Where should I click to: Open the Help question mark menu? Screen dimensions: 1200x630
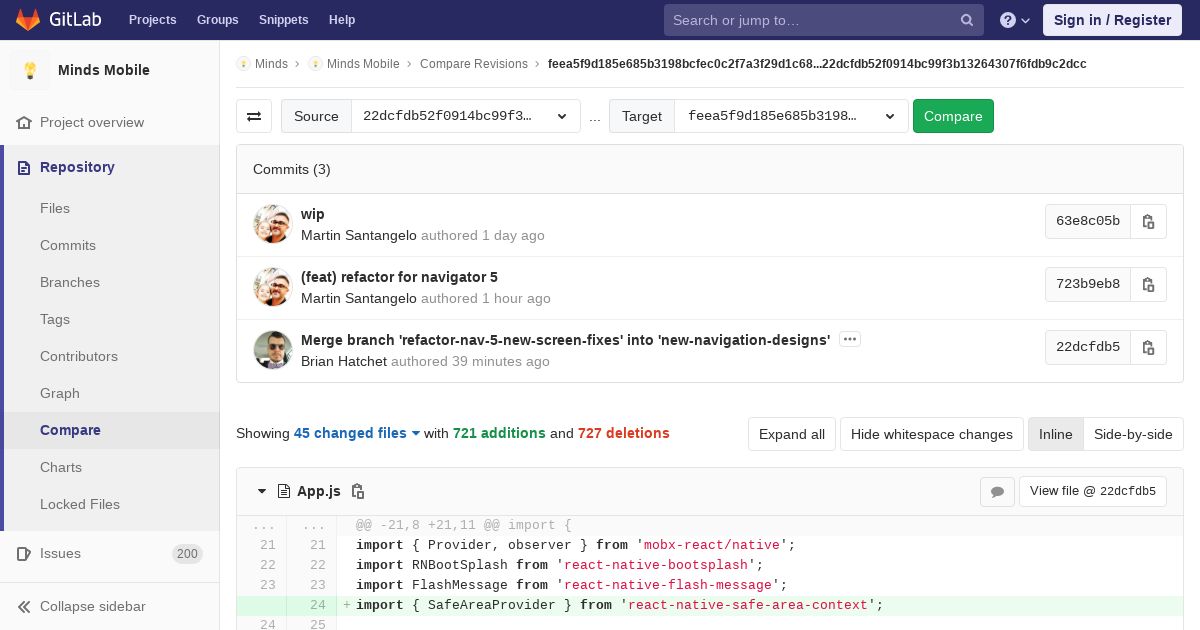tap(1015, 20)
